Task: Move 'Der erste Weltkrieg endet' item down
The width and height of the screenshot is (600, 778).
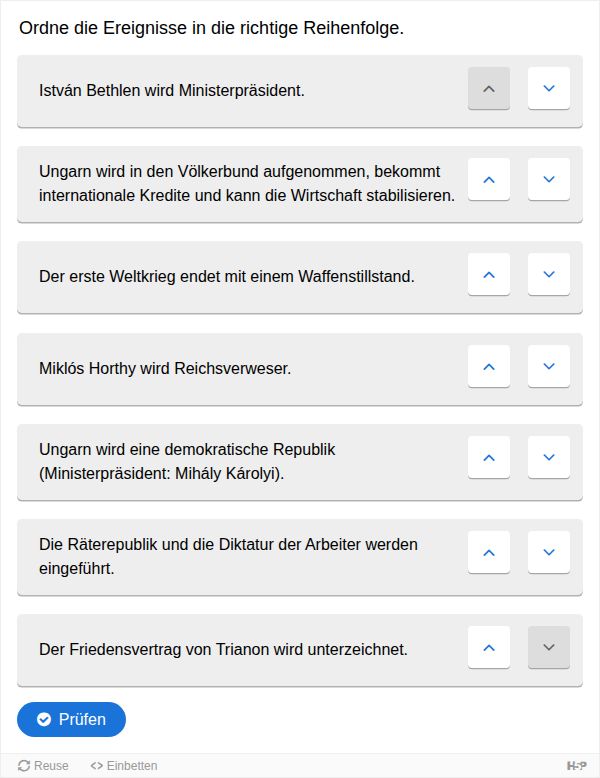Action: (x=548, y=274)
